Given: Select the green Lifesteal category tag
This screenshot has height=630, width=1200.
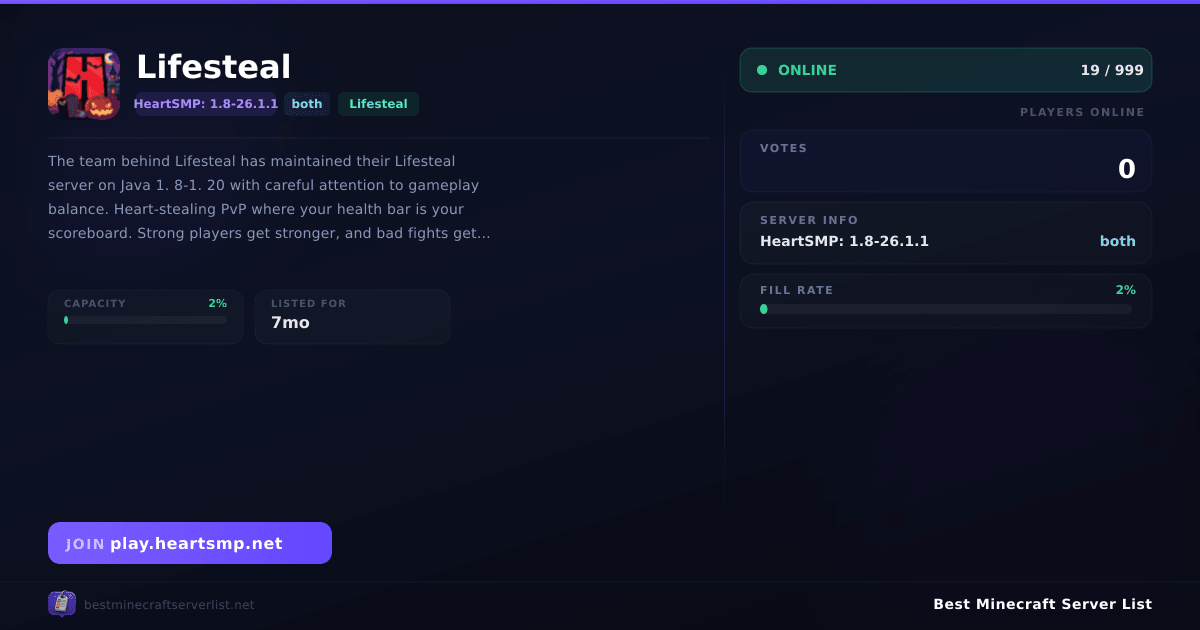Looking at the screenshot, I should coord(378,104).
